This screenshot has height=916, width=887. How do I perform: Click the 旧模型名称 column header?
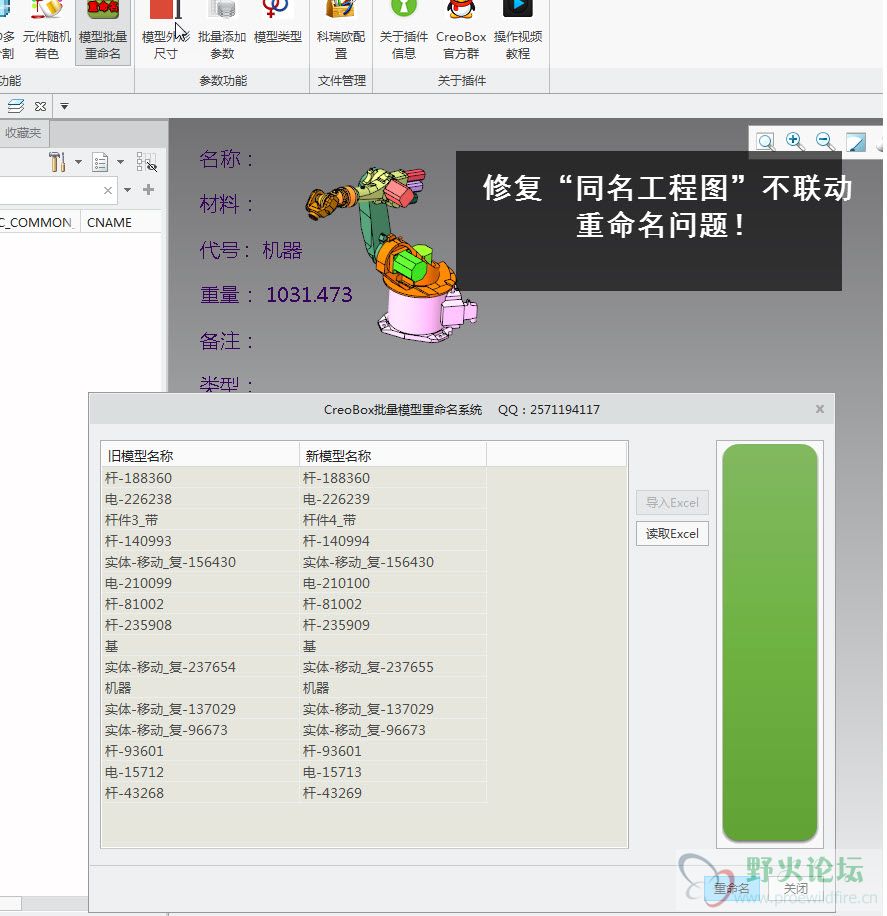click(x=200, y=456)
